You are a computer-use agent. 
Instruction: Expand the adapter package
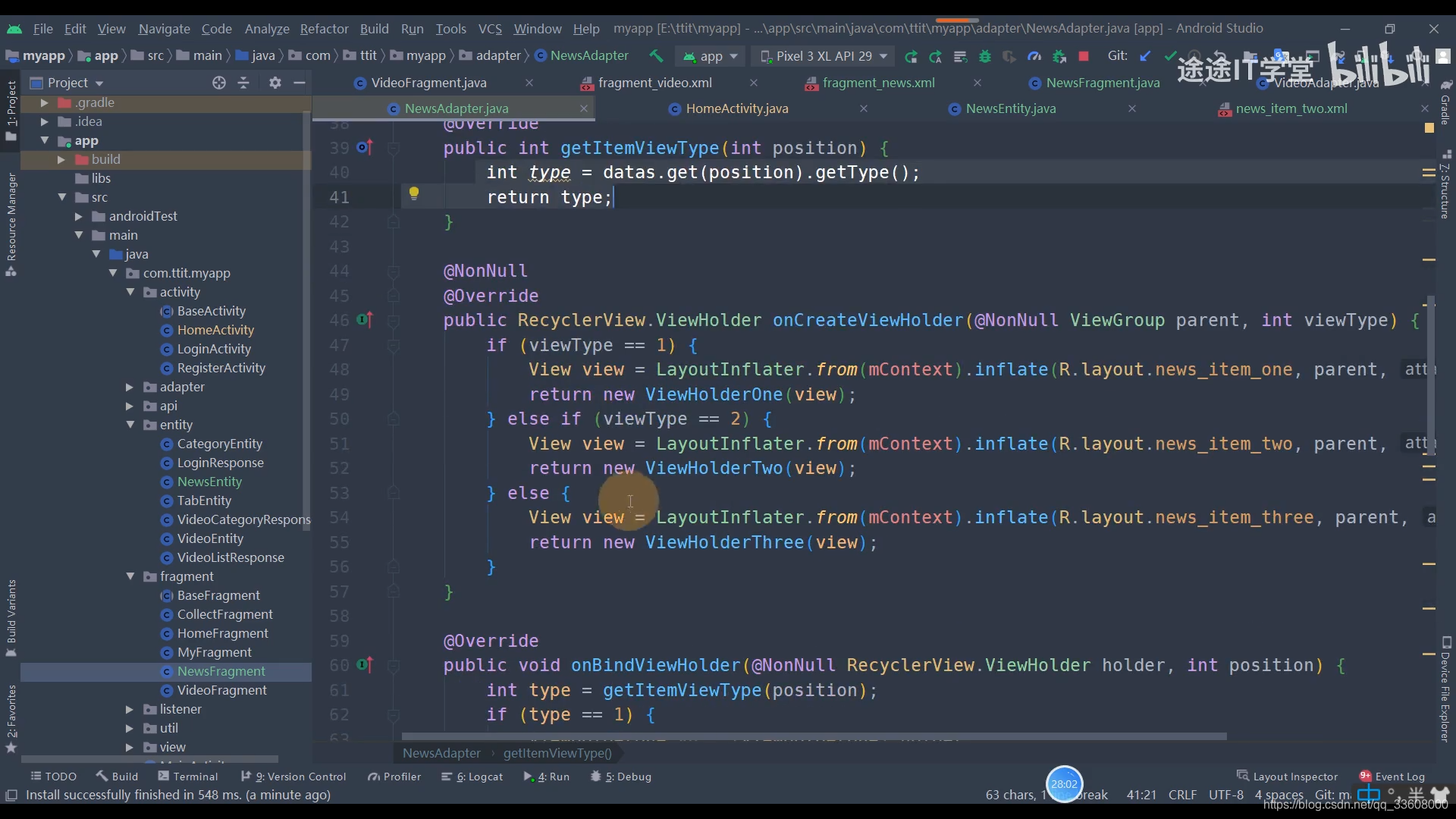pos(130,387)
